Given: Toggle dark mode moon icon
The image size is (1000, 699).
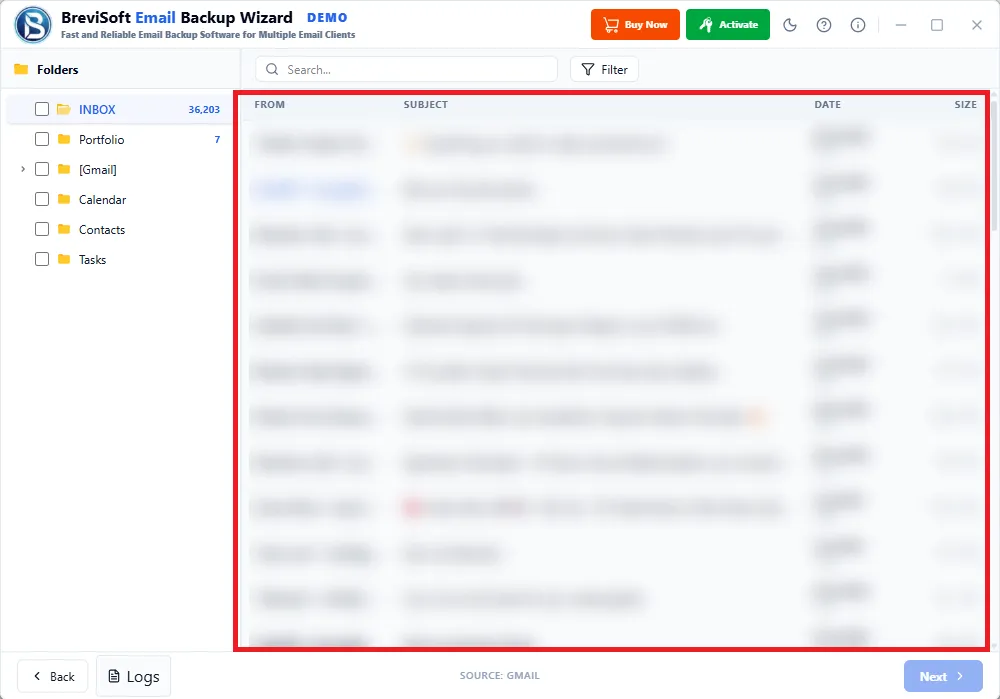Looking at the screenshot, I should click(x=790, y=25).
